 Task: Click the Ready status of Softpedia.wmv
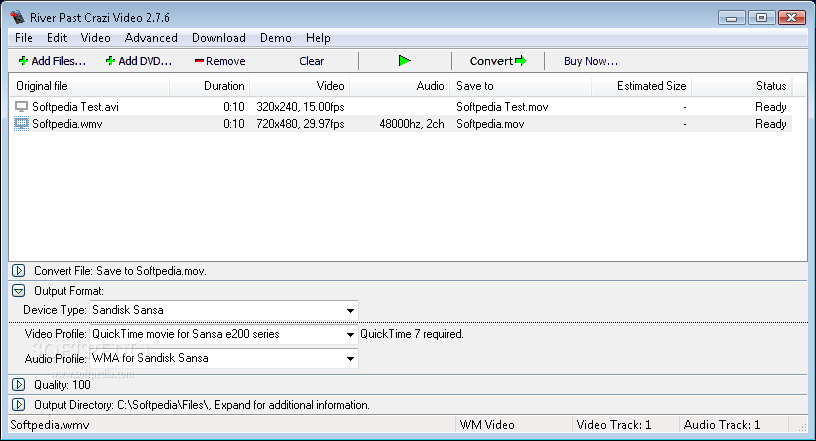coord(771,124)
